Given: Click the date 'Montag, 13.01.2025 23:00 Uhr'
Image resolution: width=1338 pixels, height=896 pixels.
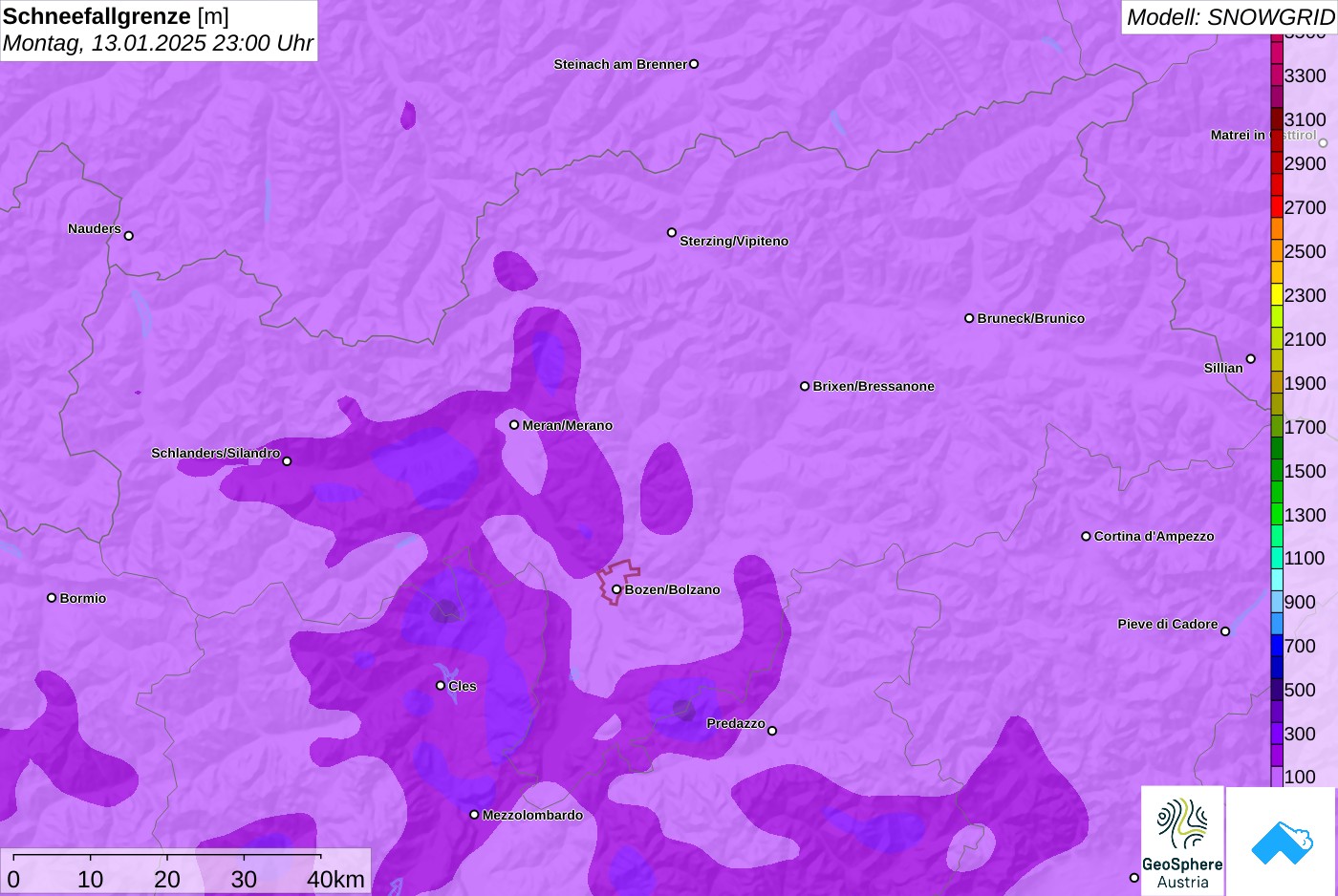Looking at the screenshot, I should [x=158, y=43].
